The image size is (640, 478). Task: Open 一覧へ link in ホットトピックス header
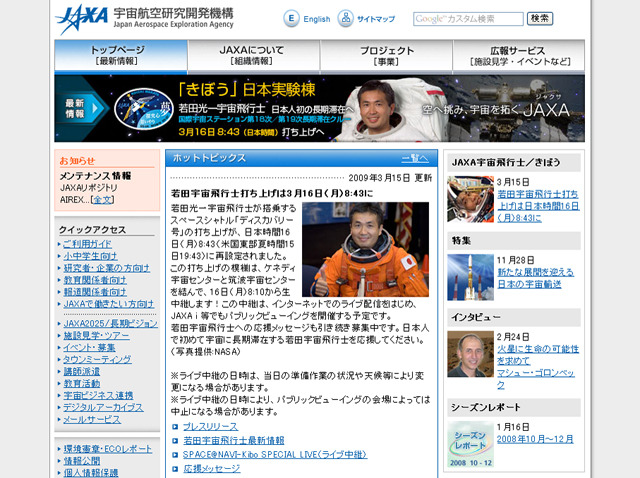(x=415, y=158)
